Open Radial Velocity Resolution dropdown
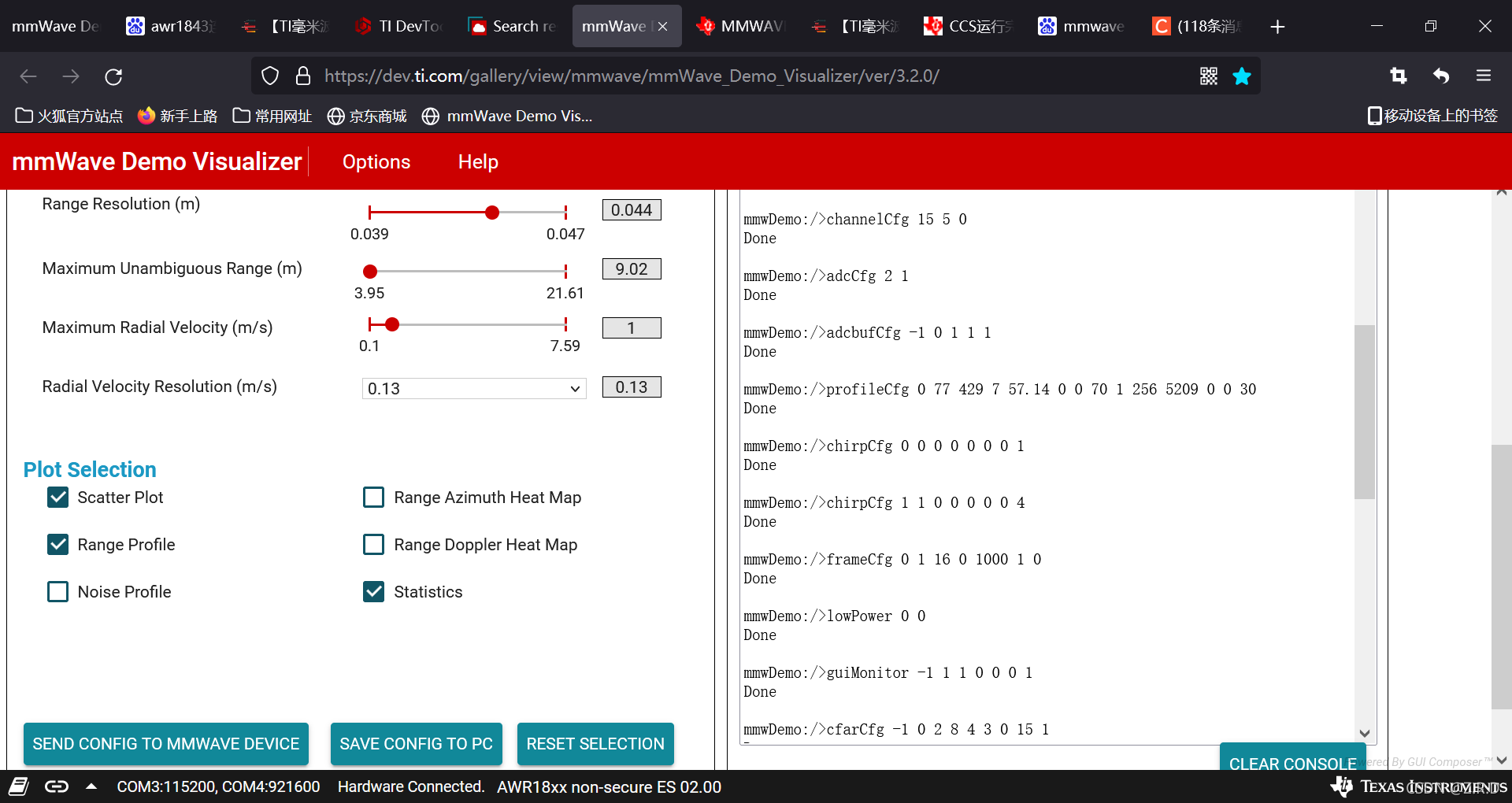The width and height of the screenshot is (1512, 803). pos(474,389)
